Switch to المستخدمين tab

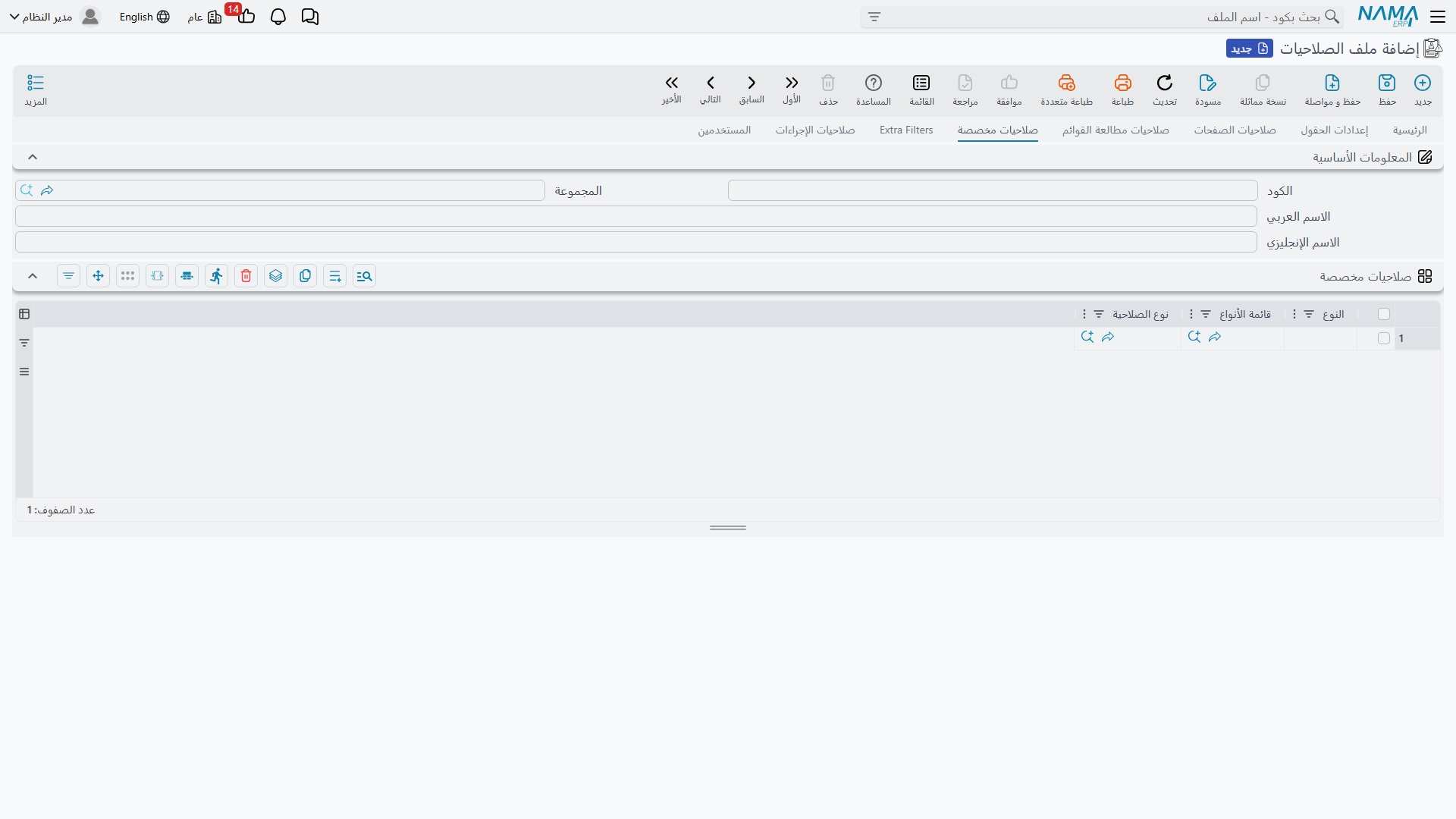click(724, 130)
